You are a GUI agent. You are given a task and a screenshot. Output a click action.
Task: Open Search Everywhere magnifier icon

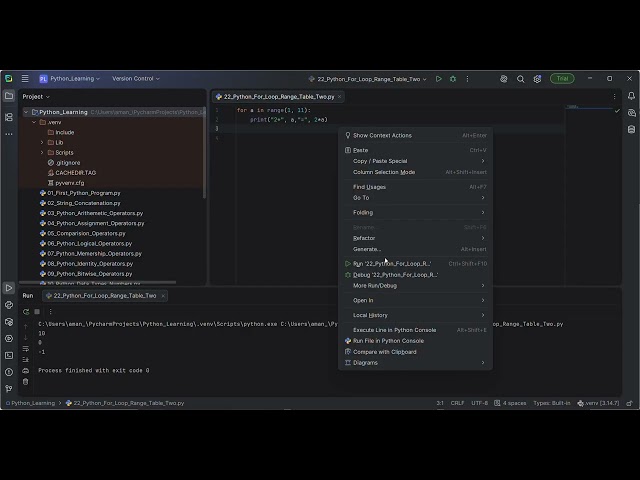pyautogui.click(x=520, y=79)
